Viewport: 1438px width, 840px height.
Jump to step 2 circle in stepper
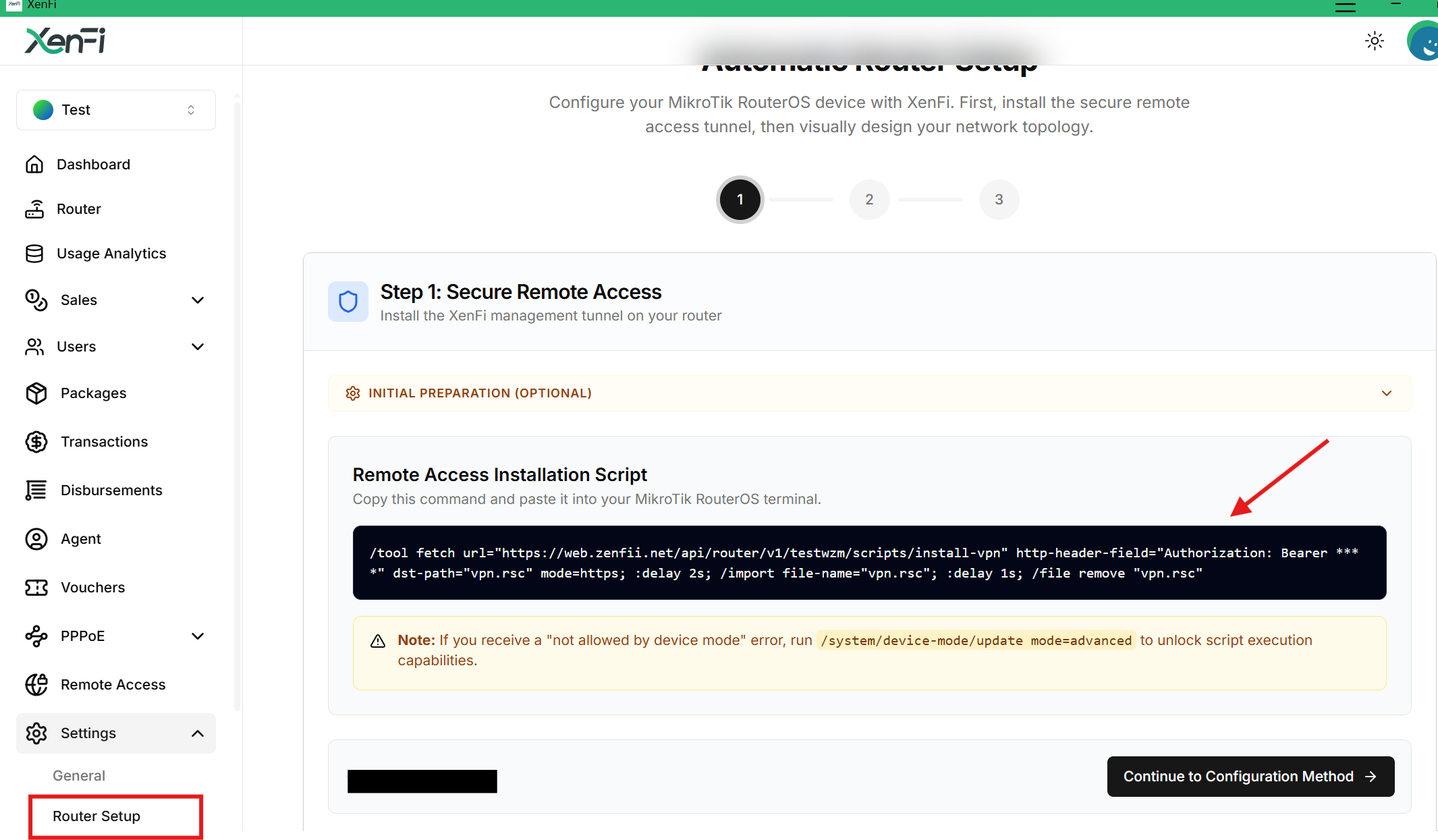[x=869, y=200]
